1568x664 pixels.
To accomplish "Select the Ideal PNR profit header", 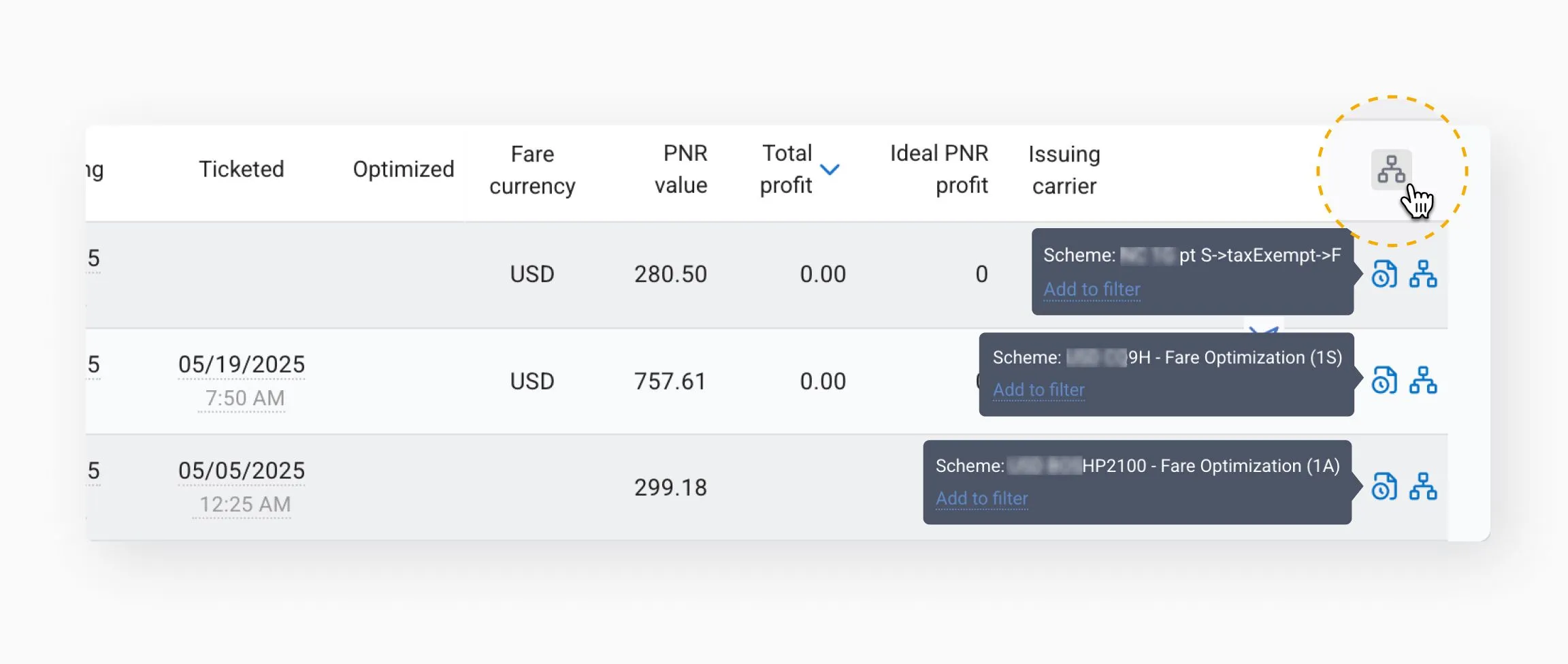I will point(938,169).
